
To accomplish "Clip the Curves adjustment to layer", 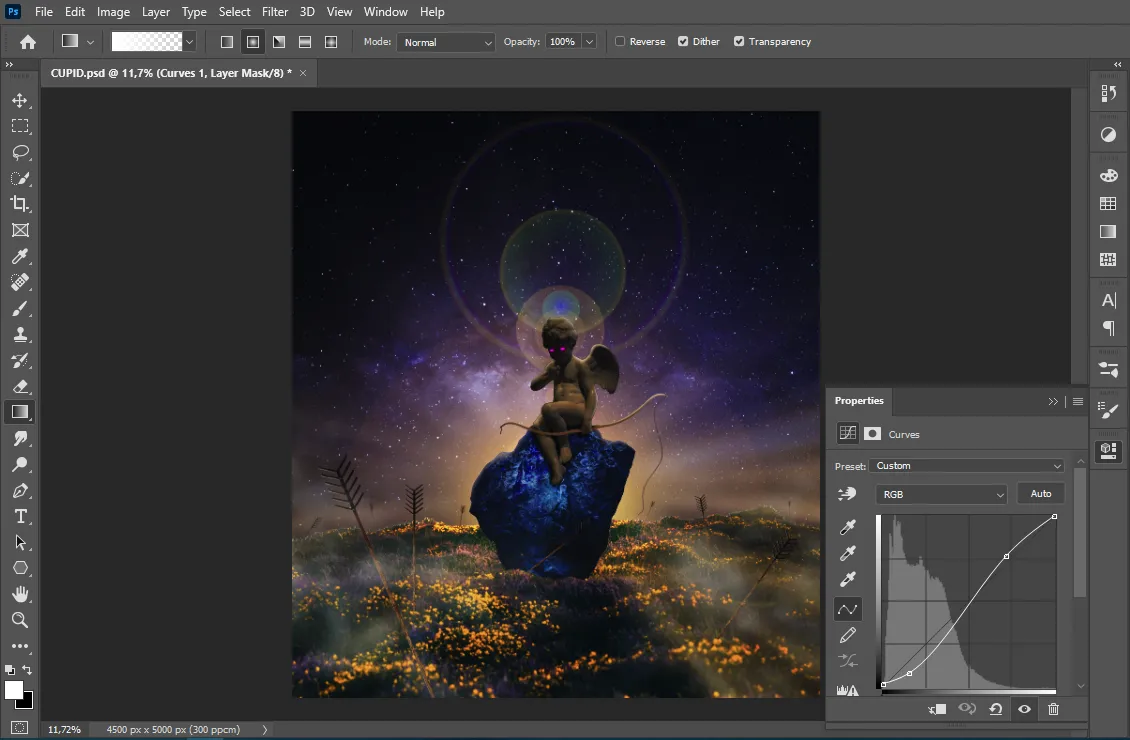I will click(x=937, y=709).
